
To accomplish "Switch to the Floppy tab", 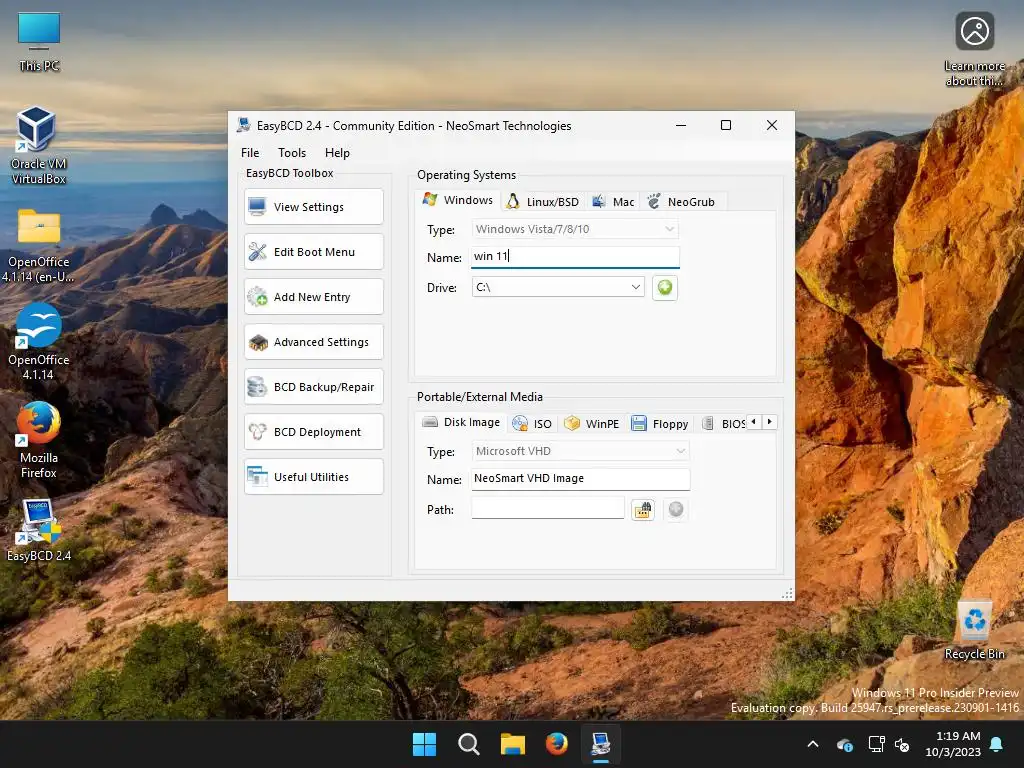I will pyautogui.click(x=660, y=424).
